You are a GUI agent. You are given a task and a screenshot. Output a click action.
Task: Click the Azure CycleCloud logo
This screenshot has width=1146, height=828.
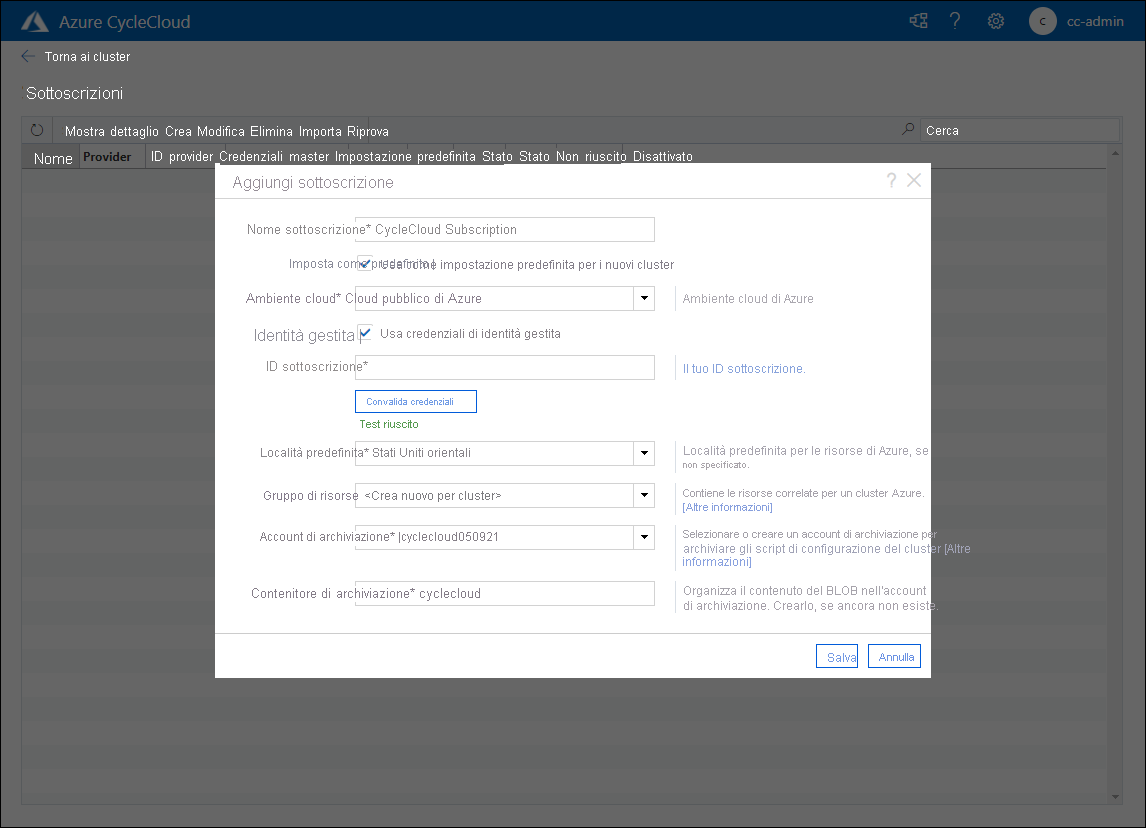tap(34, 19)
